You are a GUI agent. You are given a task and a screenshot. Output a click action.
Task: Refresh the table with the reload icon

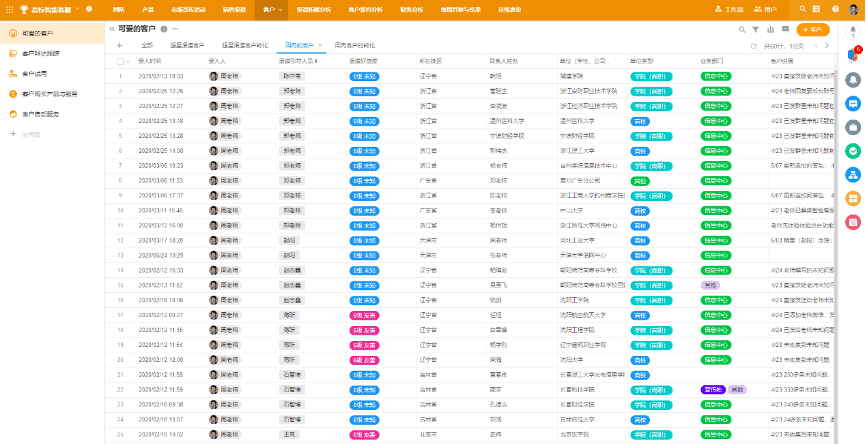[x=753, y=46]
